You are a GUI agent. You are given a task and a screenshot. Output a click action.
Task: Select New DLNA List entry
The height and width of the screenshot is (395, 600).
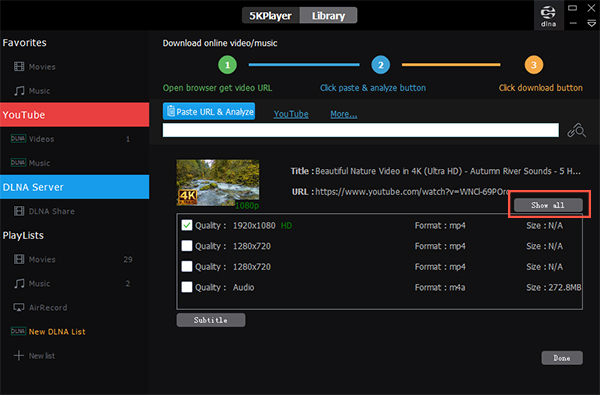tap(57, 331)
